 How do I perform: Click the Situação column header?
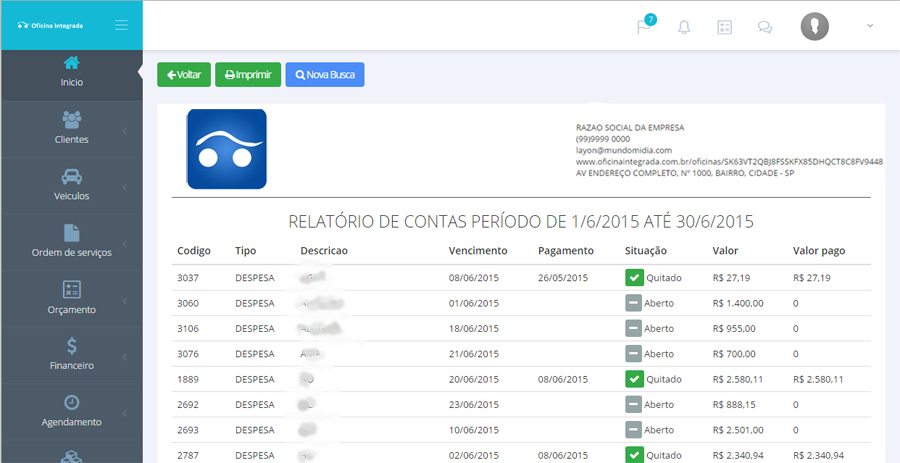tap(646, 251)
